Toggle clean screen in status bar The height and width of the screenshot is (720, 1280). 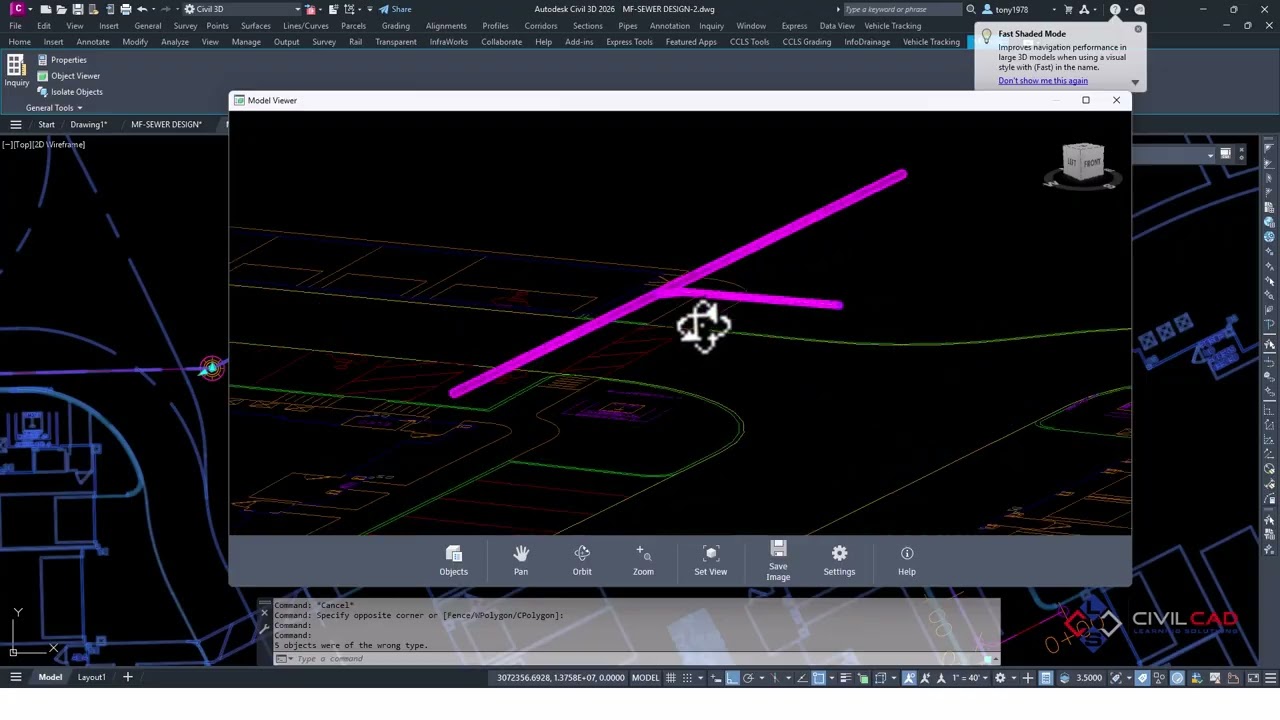1253,677
